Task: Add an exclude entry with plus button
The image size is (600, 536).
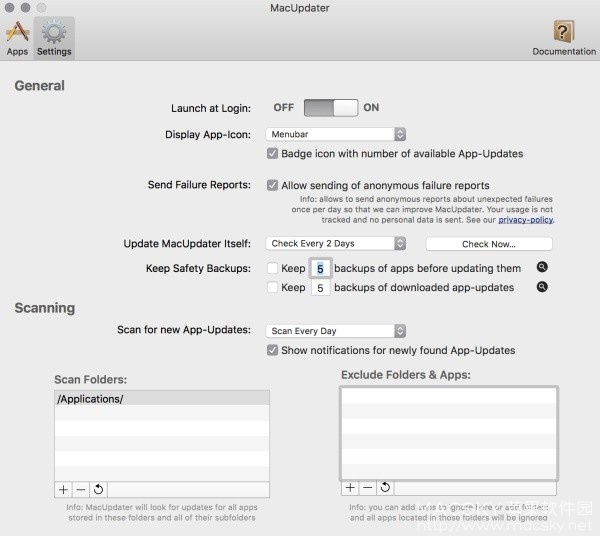Action: [350, 487]
